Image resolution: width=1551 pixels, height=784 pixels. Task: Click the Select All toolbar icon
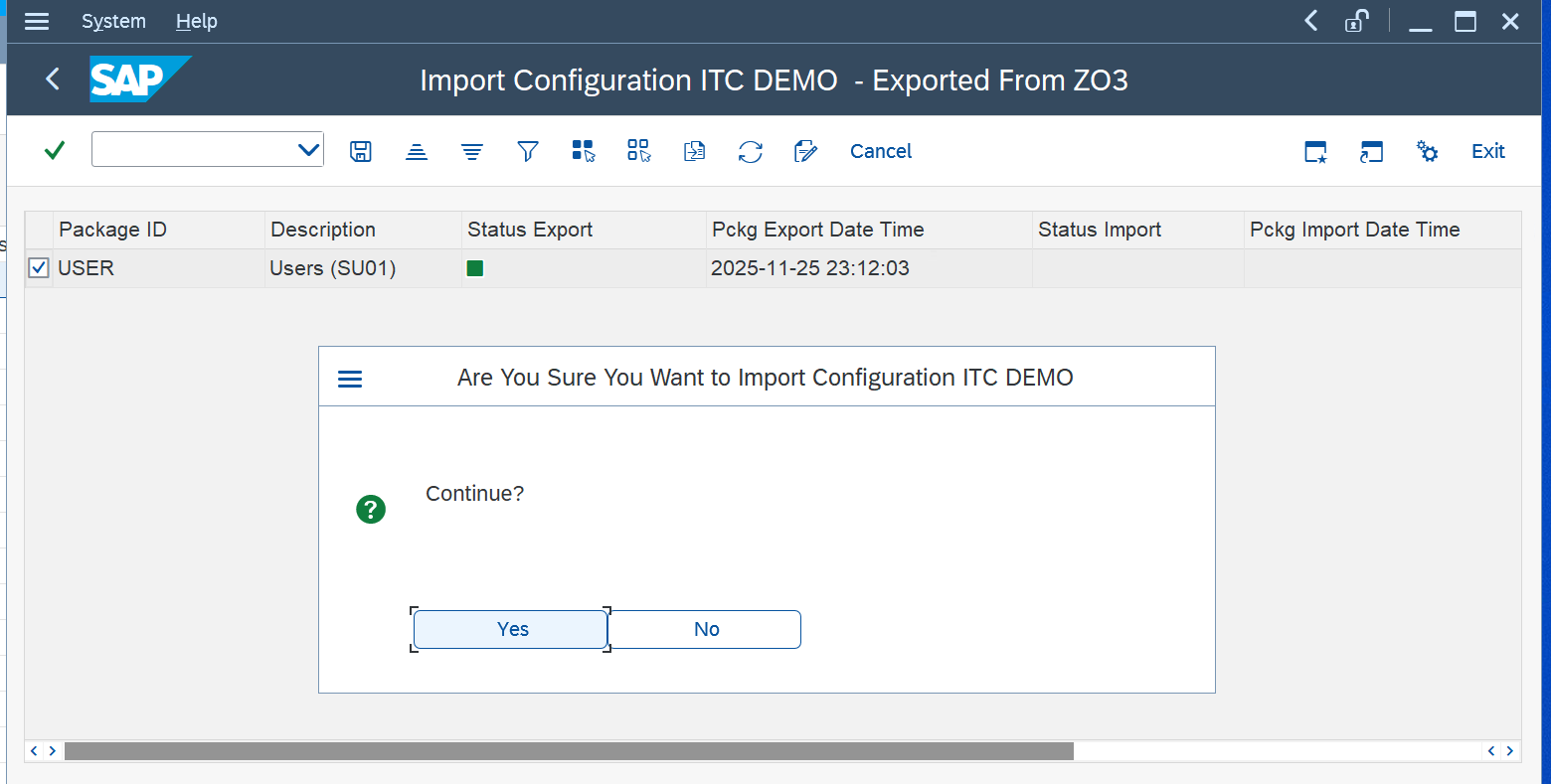pos(584,151)
